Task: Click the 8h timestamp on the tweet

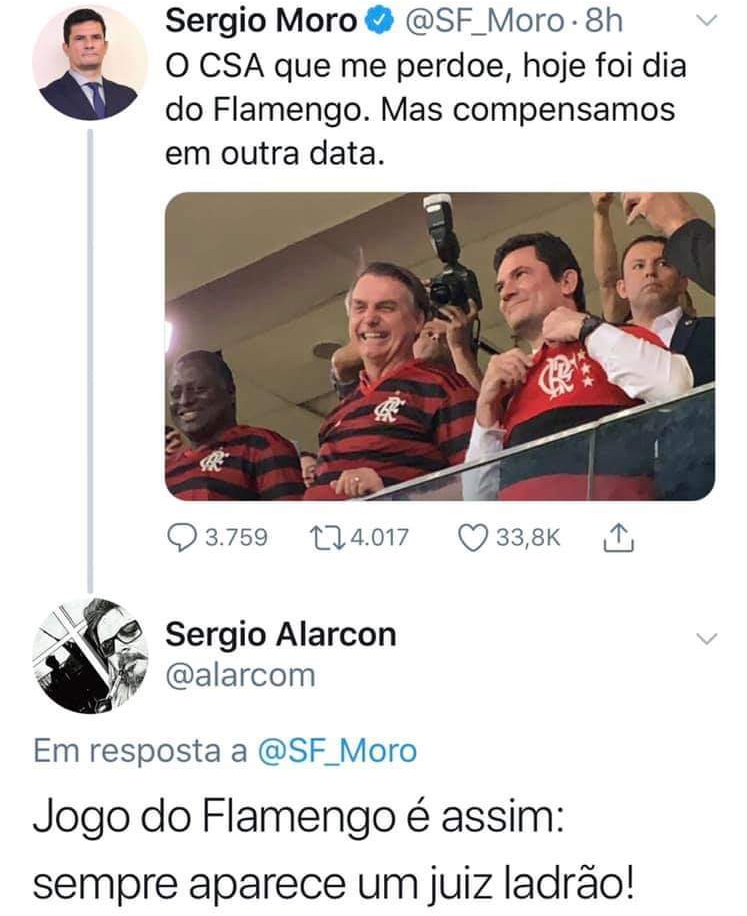Action: [x=604, y=22]
